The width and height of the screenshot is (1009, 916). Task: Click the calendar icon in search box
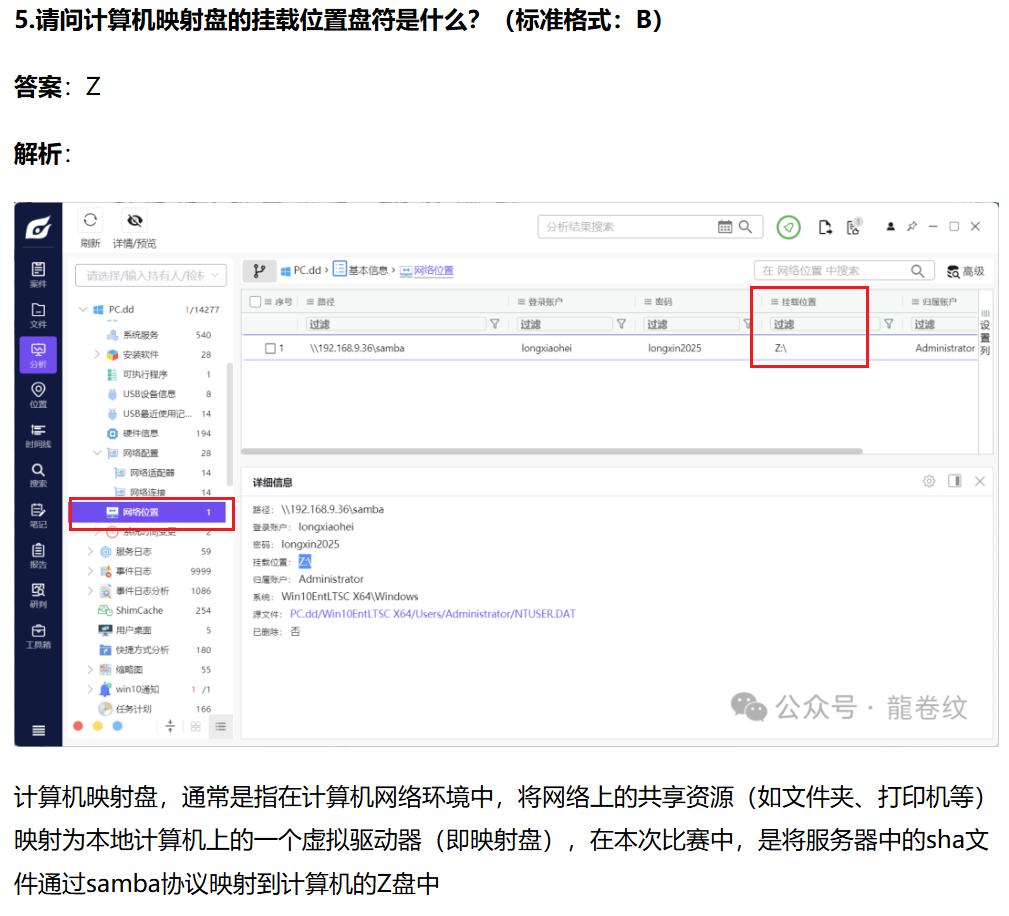tap(725, 227)
